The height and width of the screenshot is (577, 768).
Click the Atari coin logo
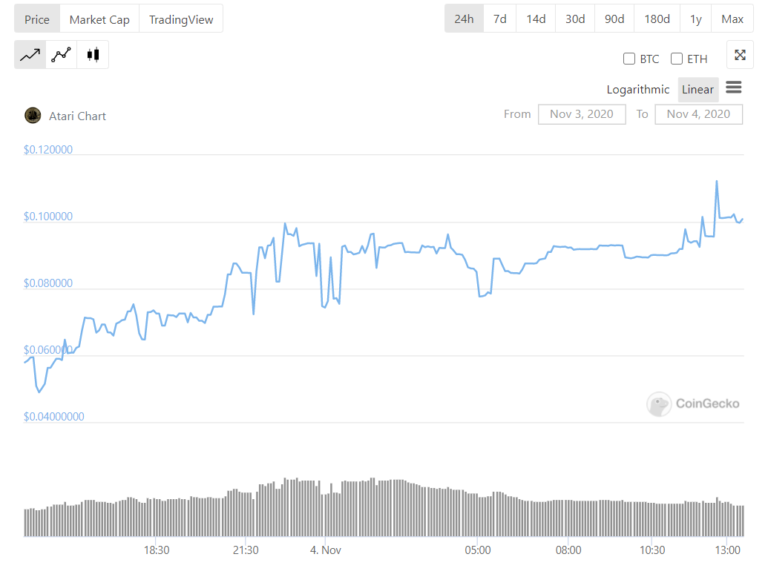click(x=32, y=115)
